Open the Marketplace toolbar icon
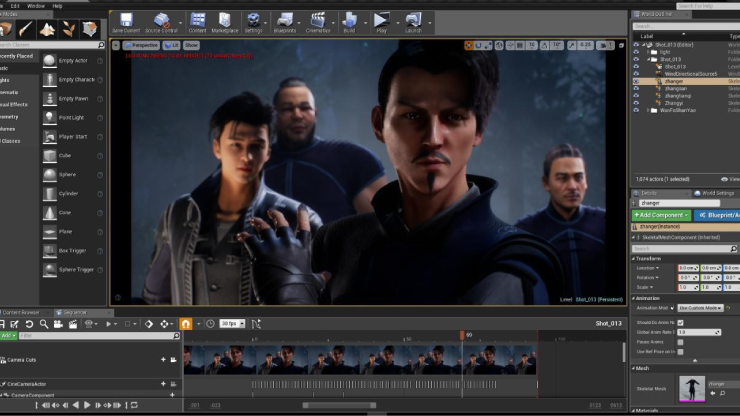The image size is (740, 416). point(225,21)
